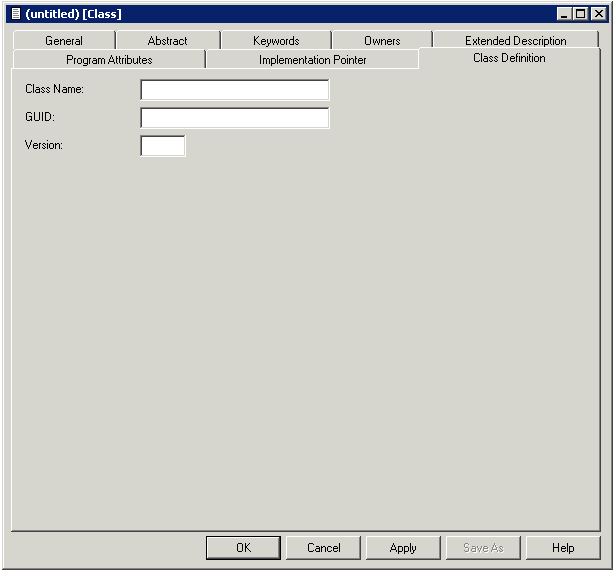Open the Program Attributes tab
The width and height of the screenshot is (614, 571).
click(x=109, y=60)
